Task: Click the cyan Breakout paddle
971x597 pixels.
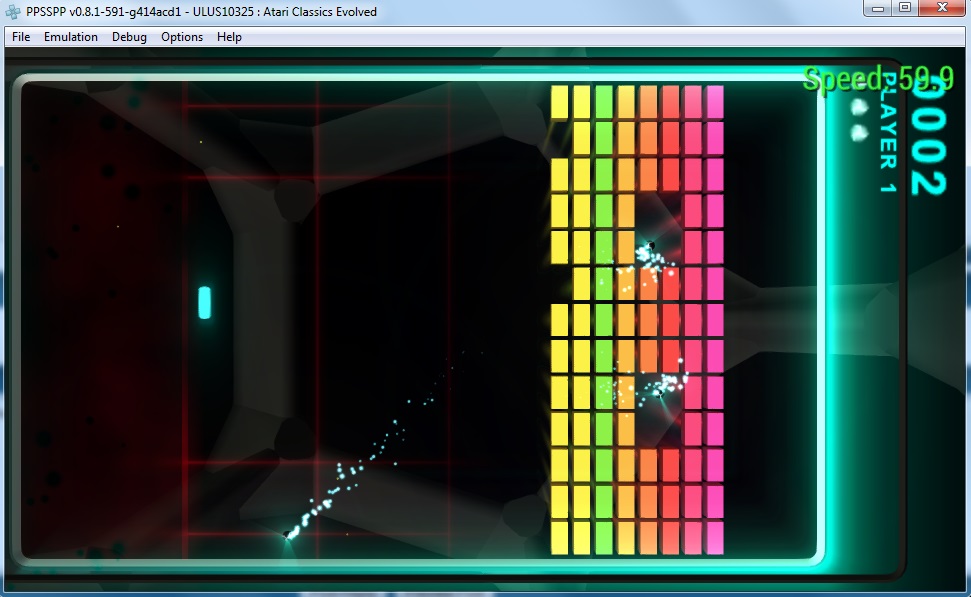Action: tap(204, 302)
